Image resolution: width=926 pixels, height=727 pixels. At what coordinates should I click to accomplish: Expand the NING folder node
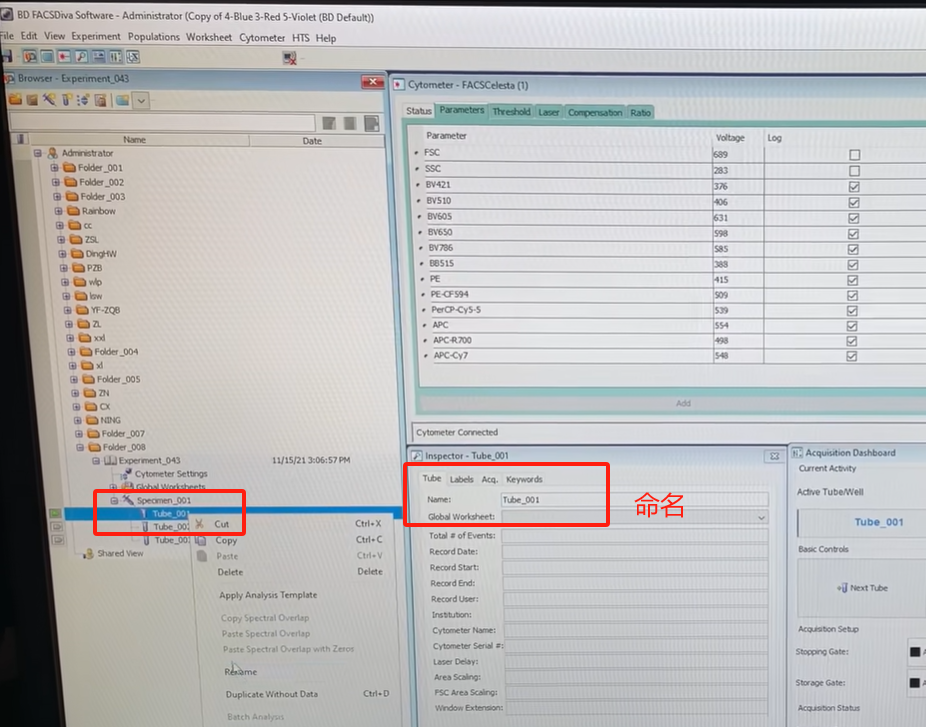click(77, 420)
